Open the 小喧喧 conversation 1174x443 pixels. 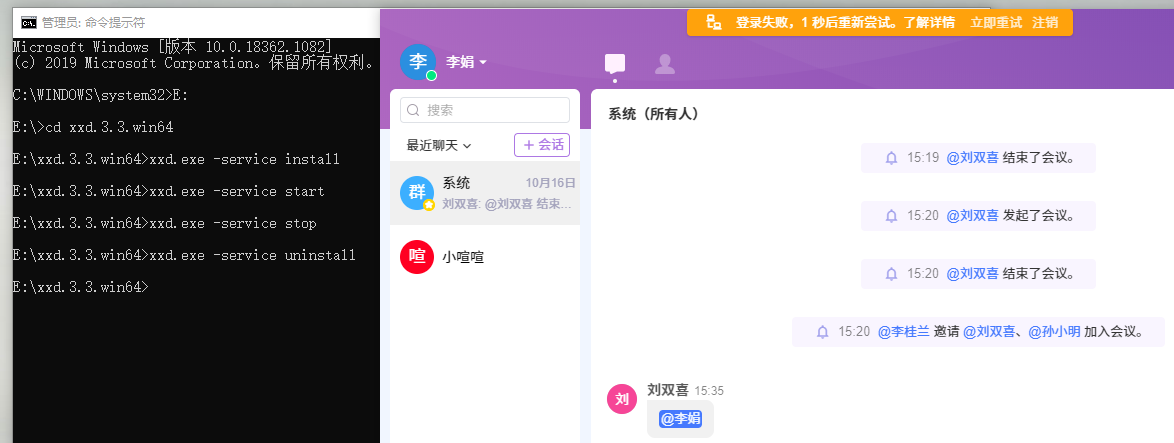point(485,257)
